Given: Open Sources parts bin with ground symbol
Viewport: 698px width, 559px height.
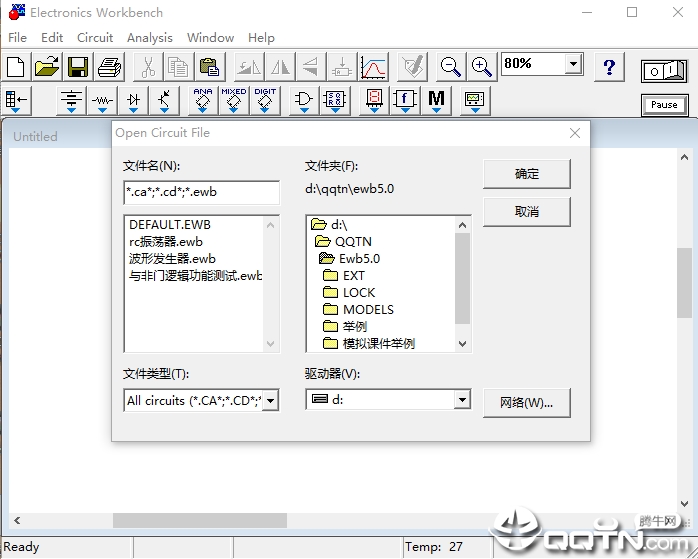Looking at the screenshot, I should pyautogui.click(x=71, y=101).
